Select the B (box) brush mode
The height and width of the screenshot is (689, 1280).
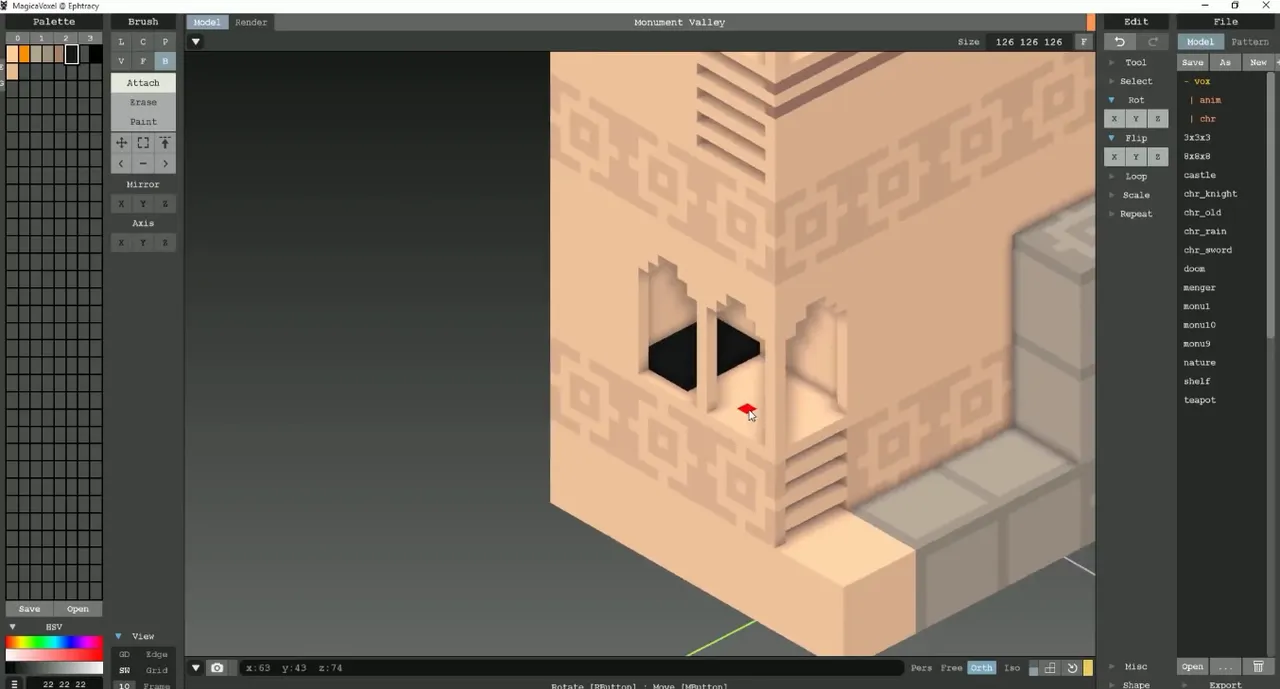pyautogui.click(x=165, y=62)
